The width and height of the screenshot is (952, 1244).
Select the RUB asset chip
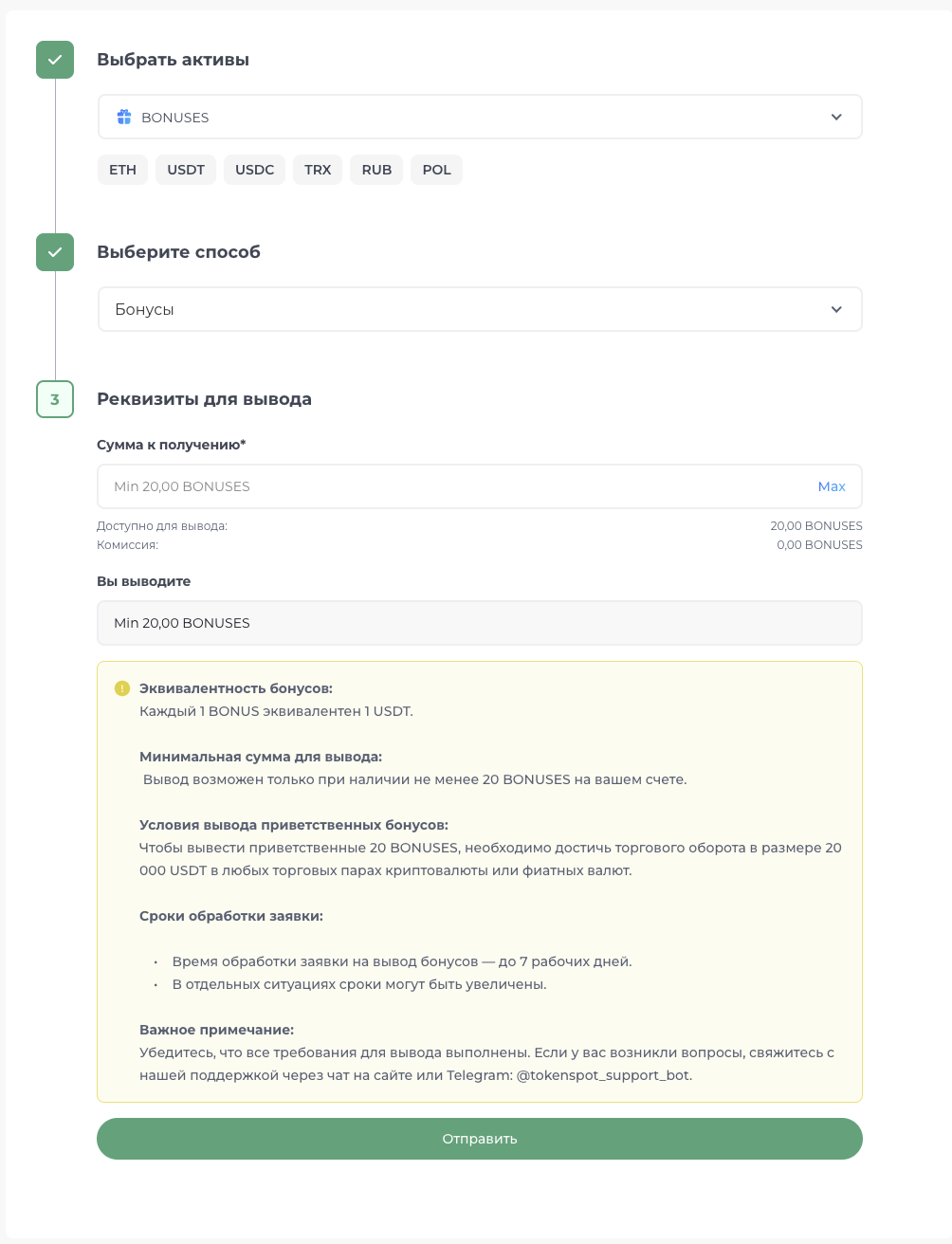376,170
